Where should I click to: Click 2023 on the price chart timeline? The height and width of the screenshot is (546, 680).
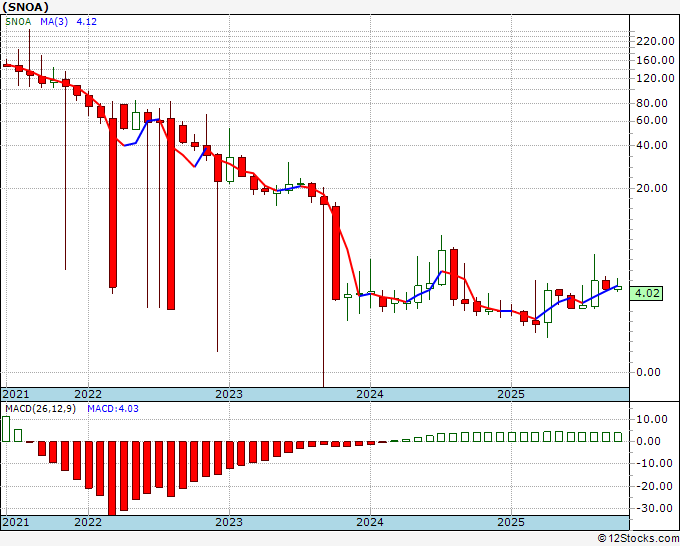(229, 394)
